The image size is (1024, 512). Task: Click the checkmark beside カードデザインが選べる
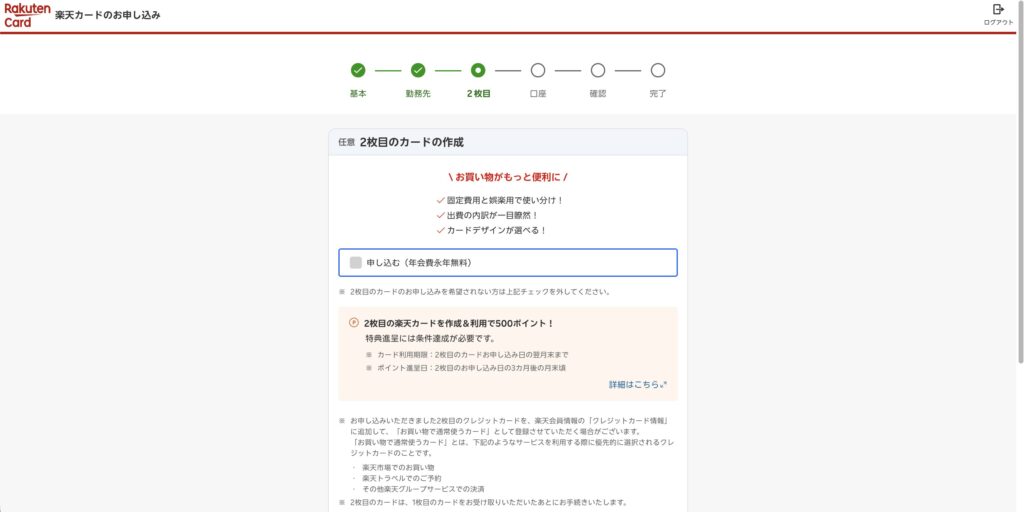[440, 230]
